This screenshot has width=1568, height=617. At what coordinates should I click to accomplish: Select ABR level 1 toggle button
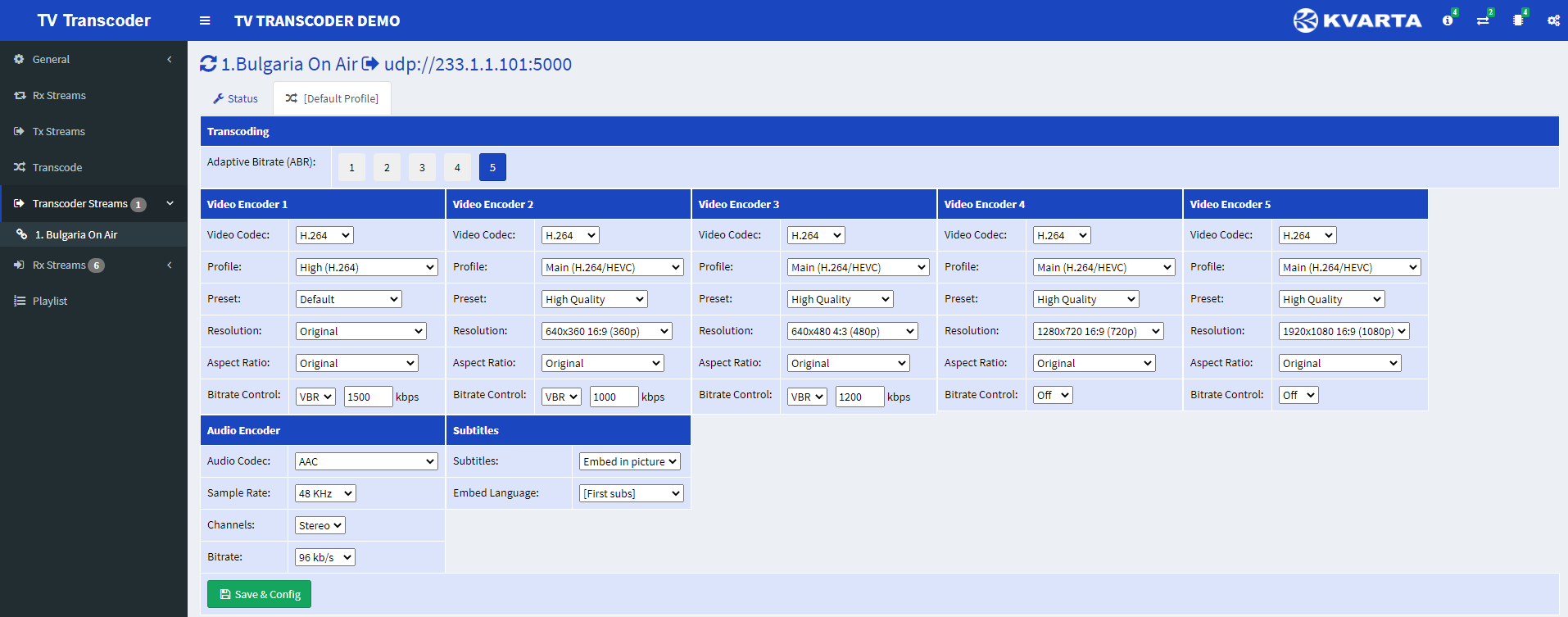tap(351, 167)
